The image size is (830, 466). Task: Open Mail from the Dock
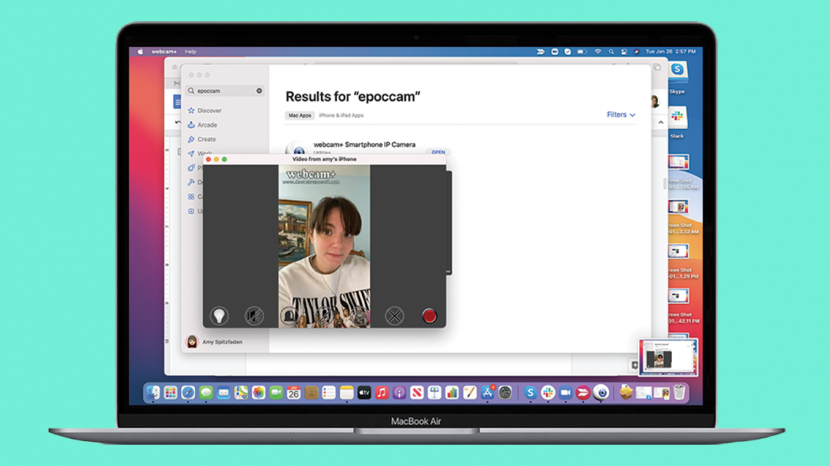[223, 392]
